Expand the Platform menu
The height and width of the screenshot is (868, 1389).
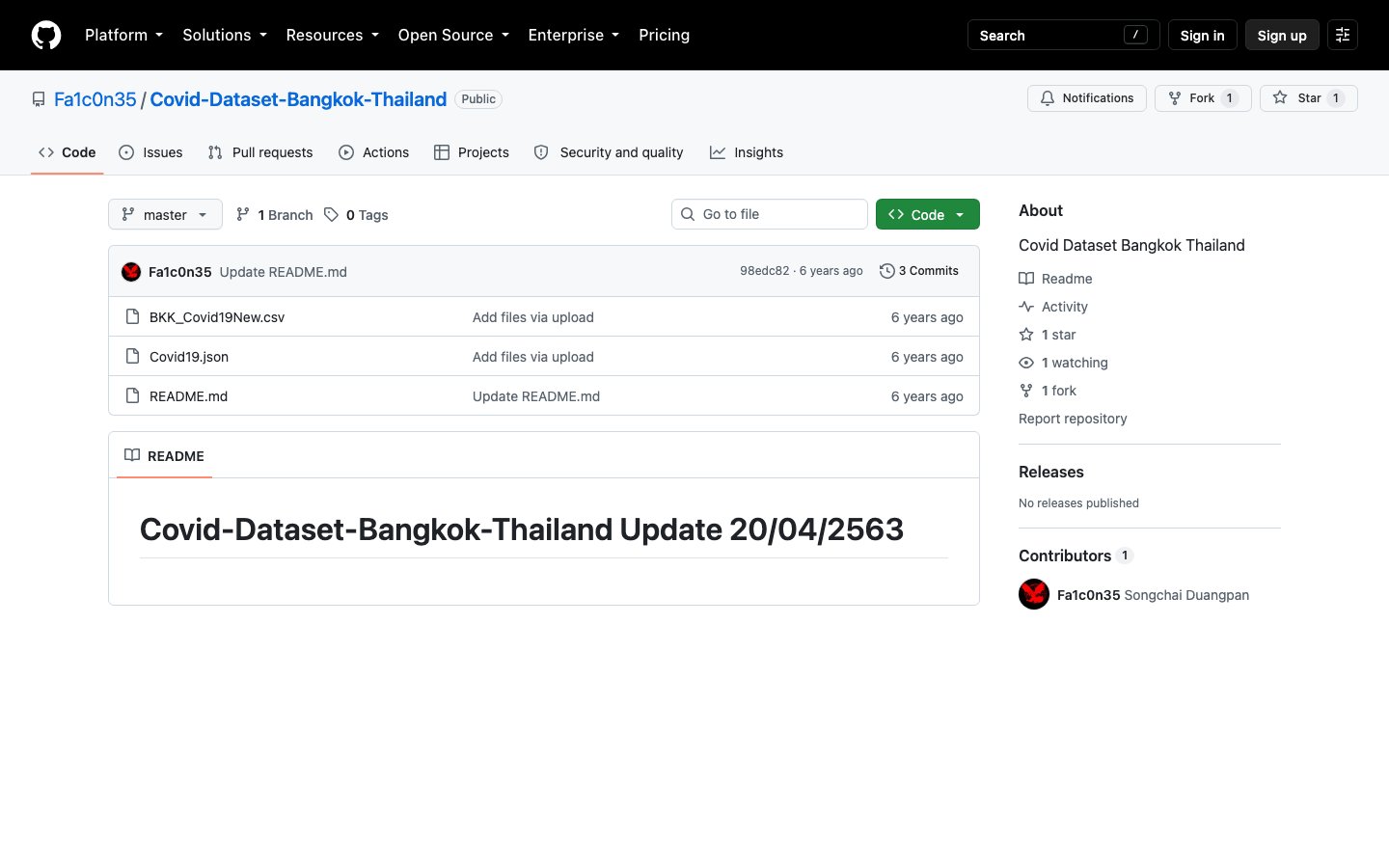tap(123, 35)
